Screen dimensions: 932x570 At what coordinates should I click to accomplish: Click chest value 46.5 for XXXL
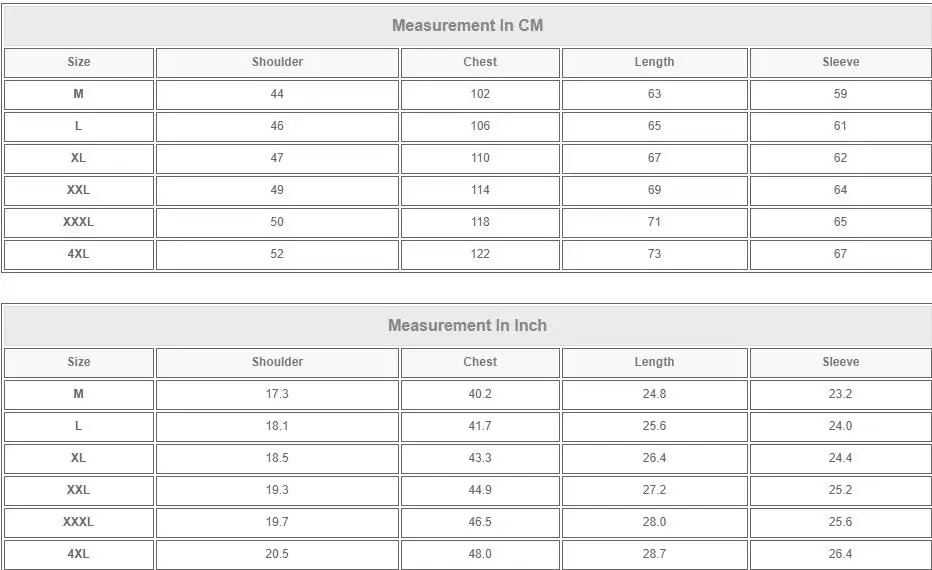[x=480, y=522]
